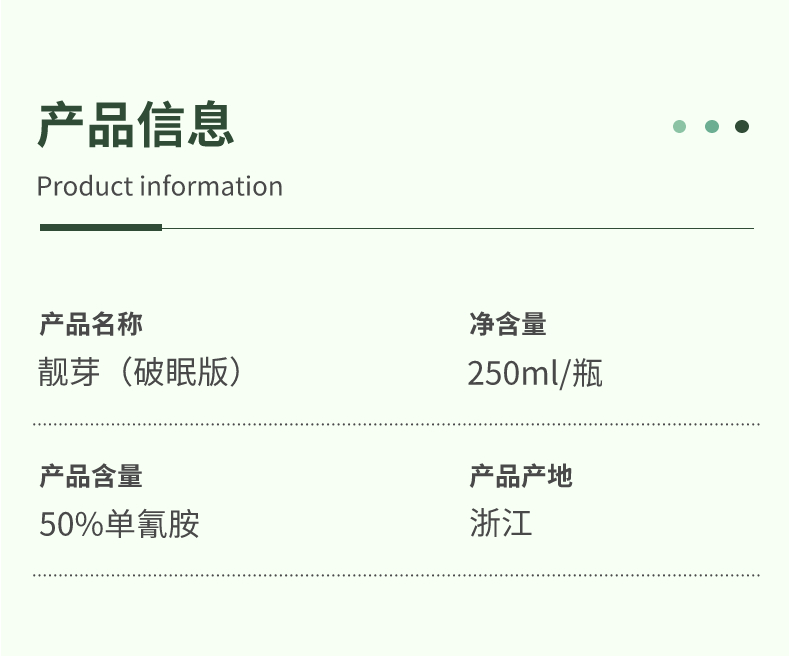790x656 pixels.
Task: Click the 250ml volume value
Action: click(x=513, y=374)
